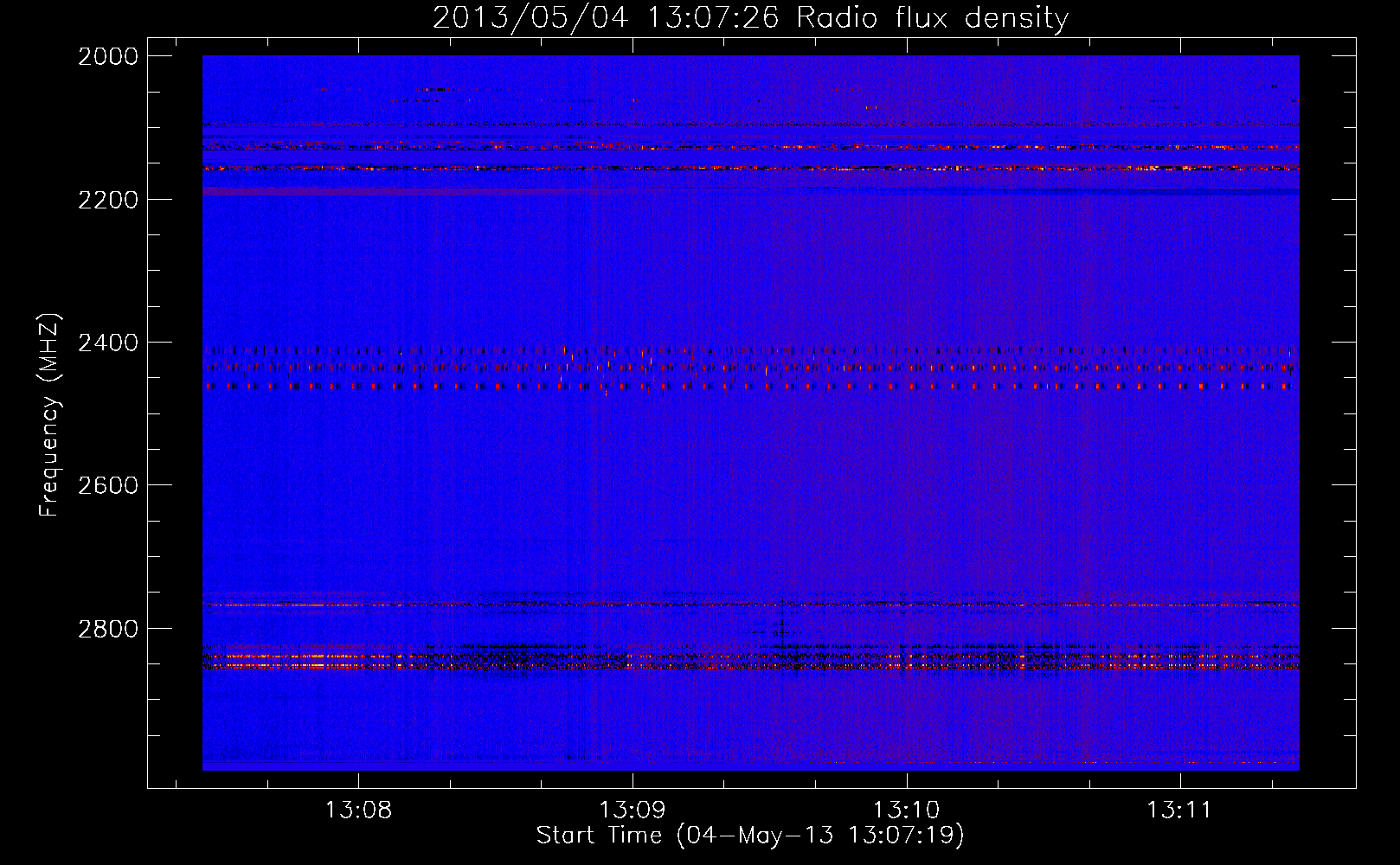Click the 13:09 time axis label
Screen dimensions: 1400x865
tap(633, 810)
